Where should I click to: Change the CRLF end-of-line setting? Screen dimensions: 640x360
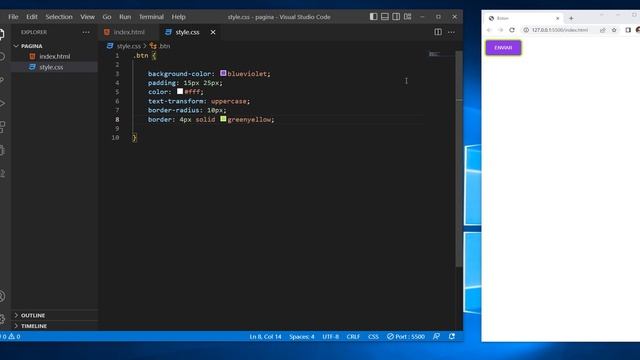353,336
